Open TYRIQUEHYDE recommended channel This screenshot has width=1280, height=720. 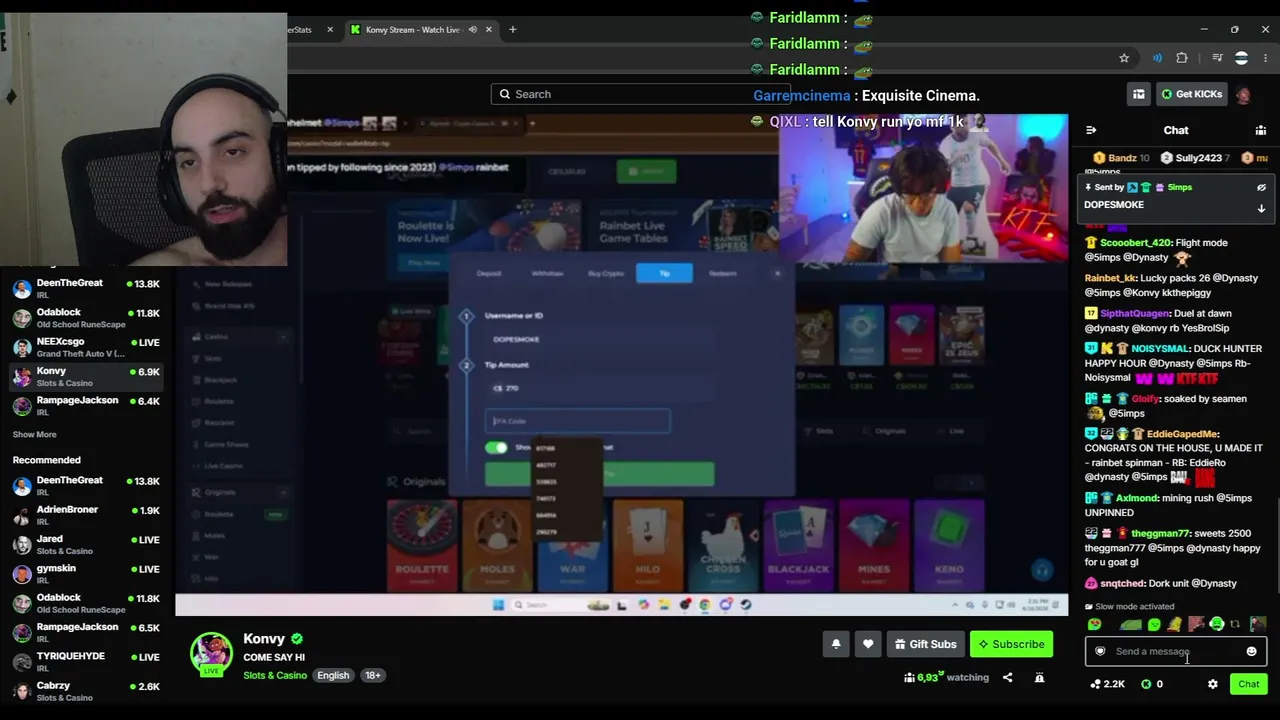[x=86, y=661]
